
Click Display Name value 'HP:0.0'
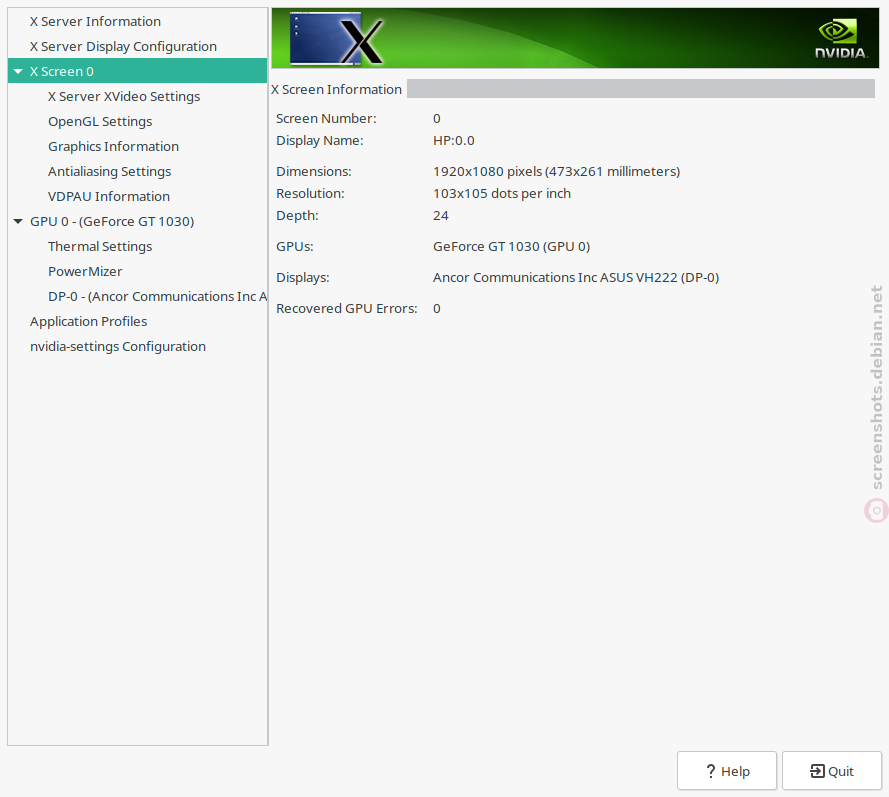tap(454, 141)
